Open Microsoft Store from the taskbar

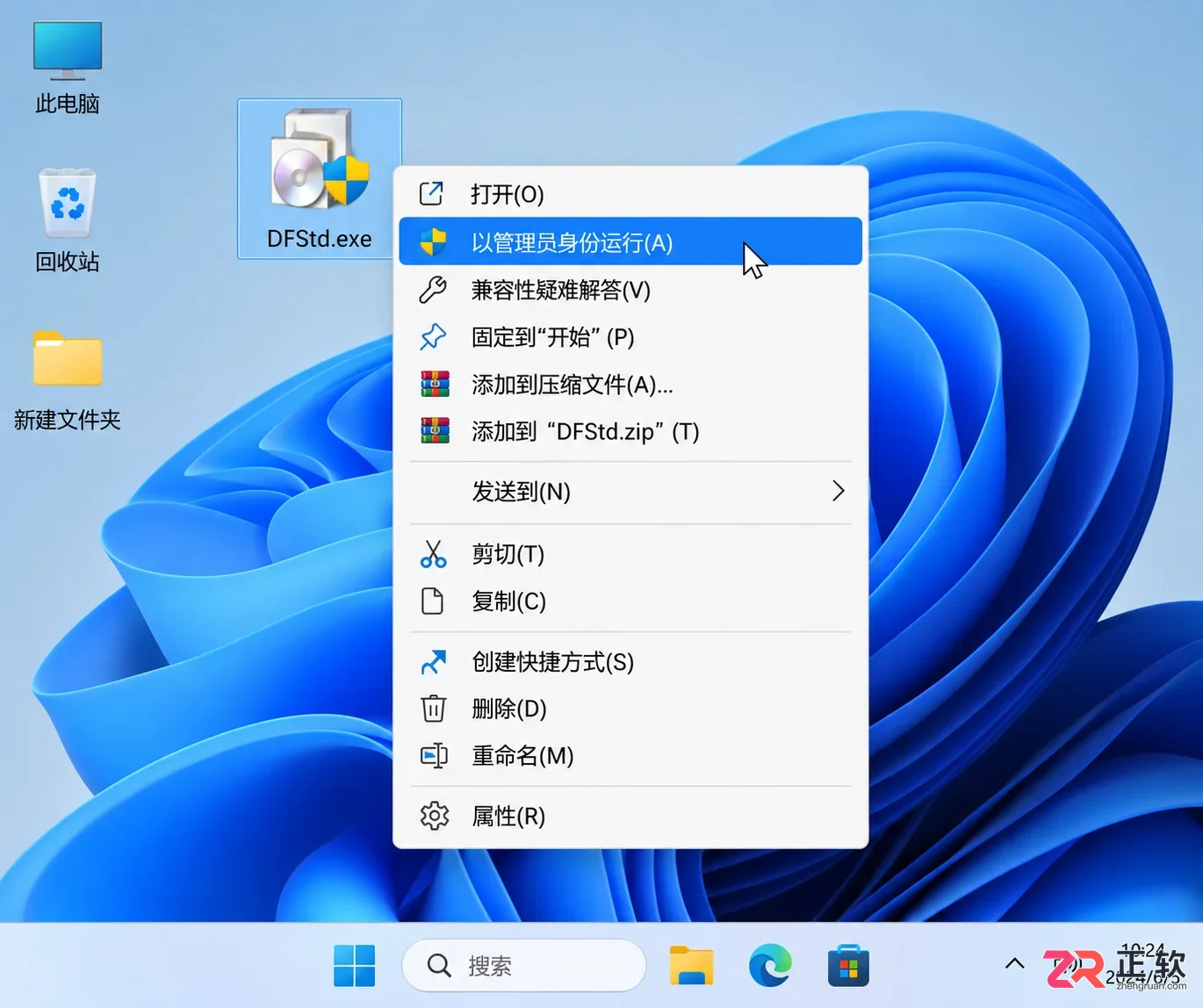(x=848, y=966)
